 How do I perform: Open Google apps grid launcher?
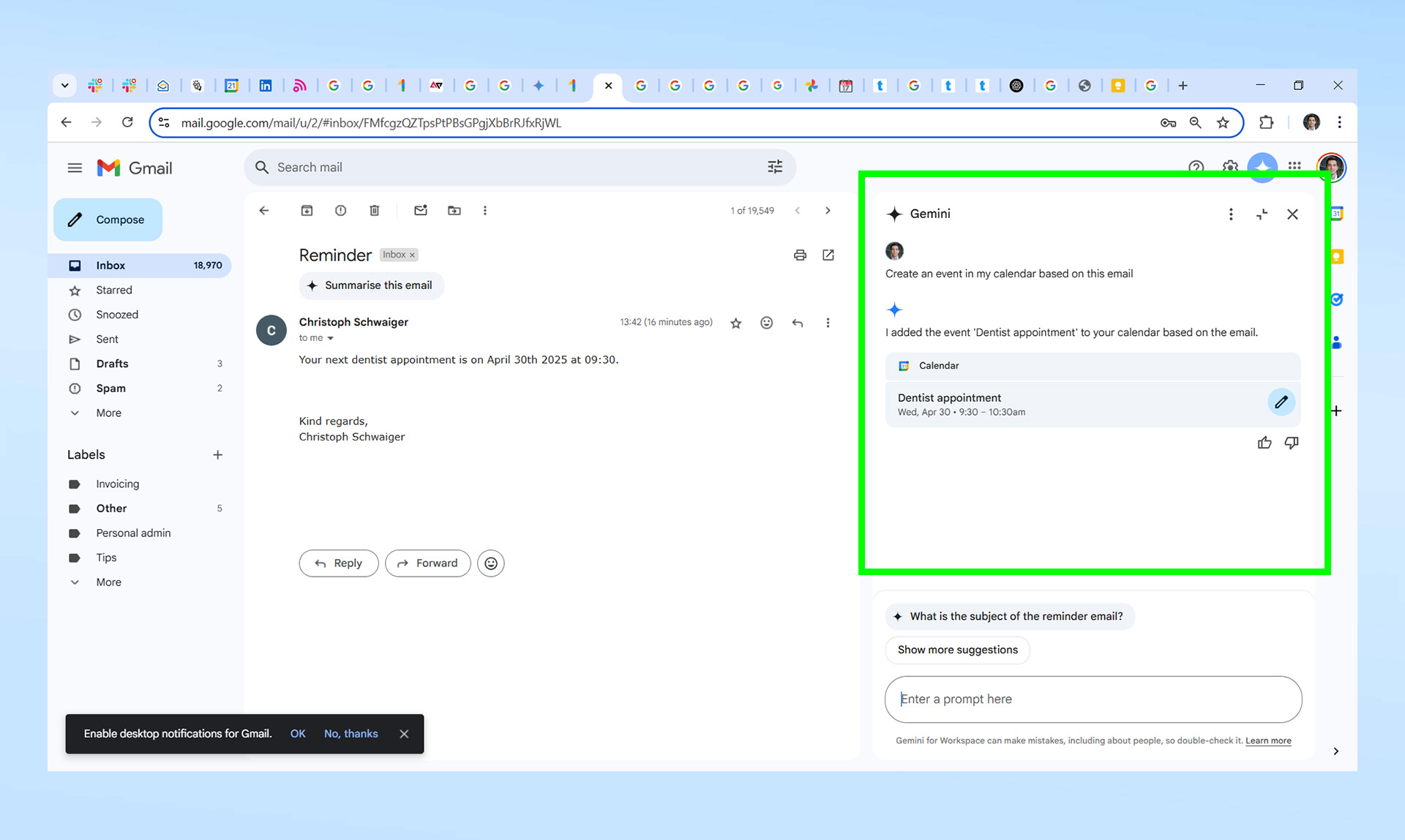[1295, 166]
